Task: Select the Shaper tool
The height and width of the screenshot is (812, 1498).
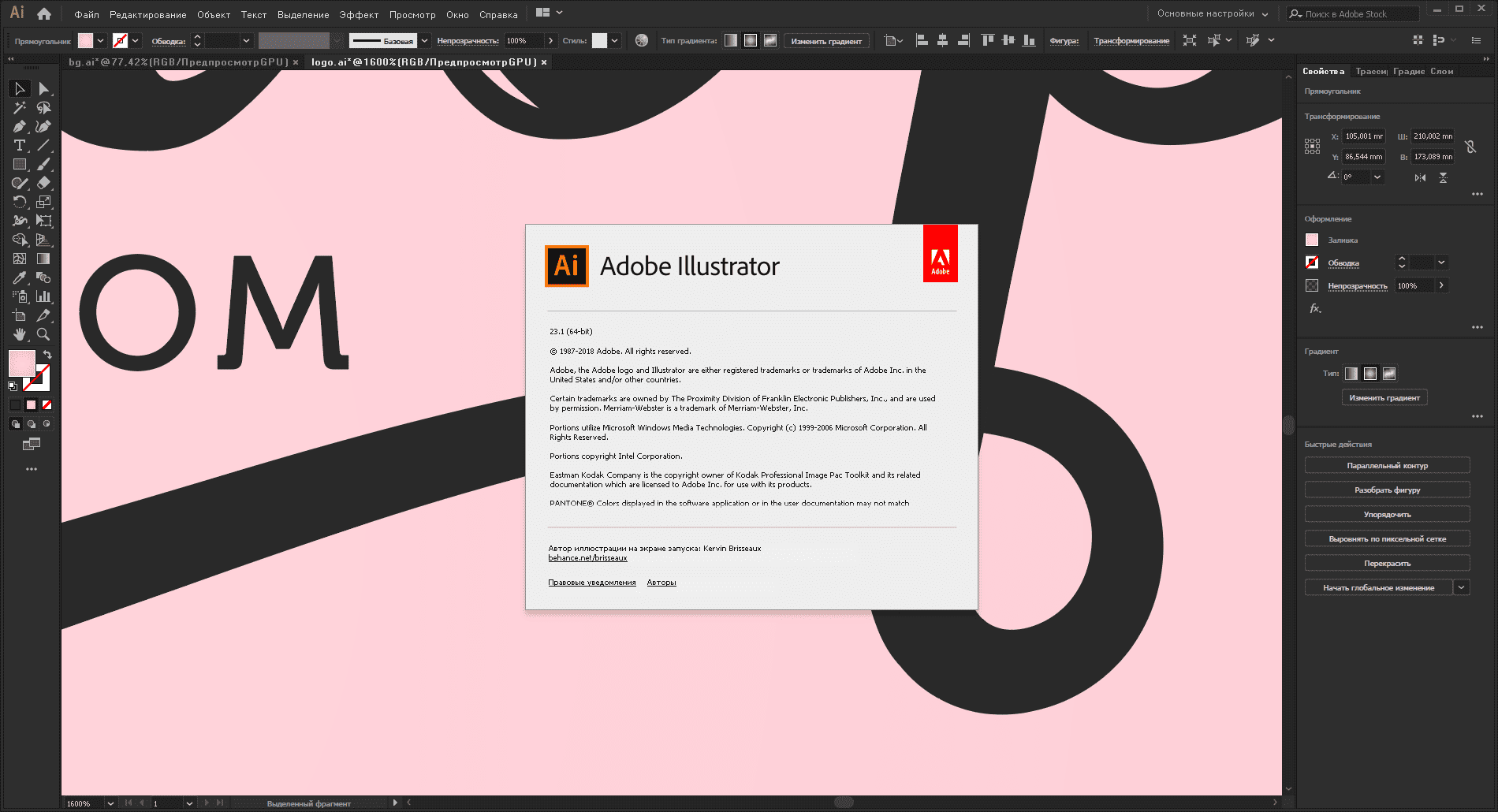Action: coord(20,183)
